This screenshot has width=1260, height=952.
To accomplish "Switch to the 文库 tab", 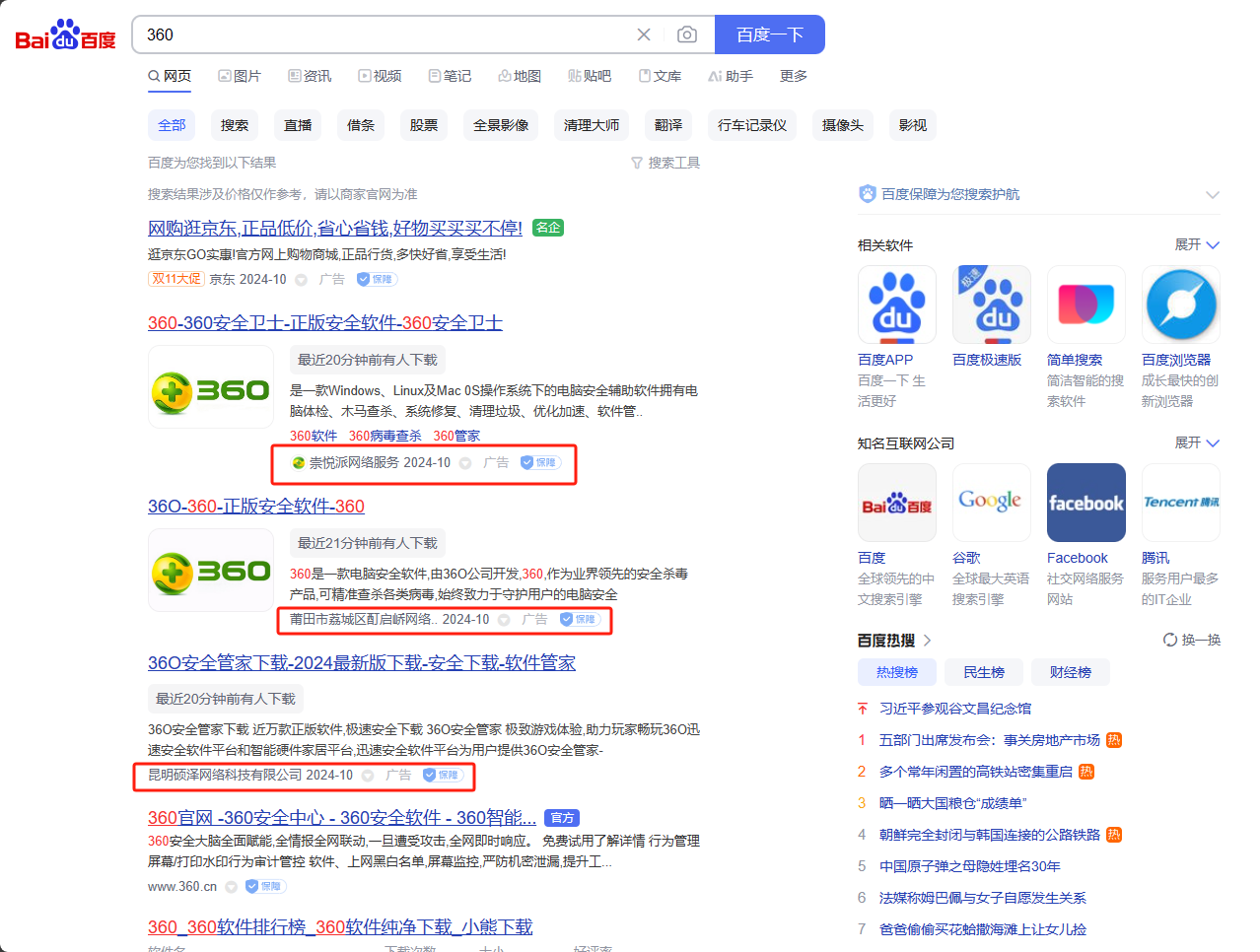I will [660, 76].
